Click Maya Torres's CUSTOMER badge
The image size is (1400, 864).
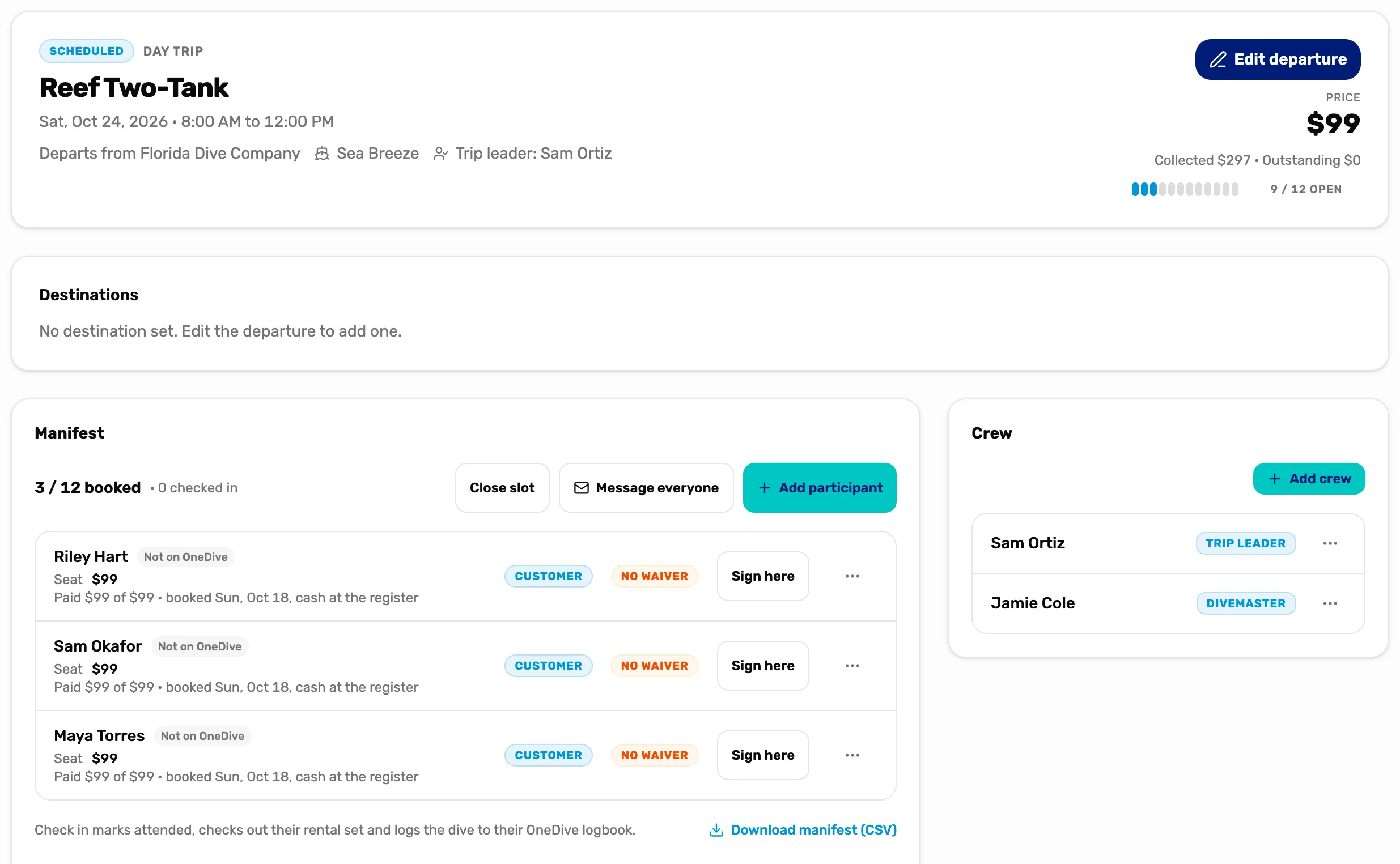click(x=548, y=755)
